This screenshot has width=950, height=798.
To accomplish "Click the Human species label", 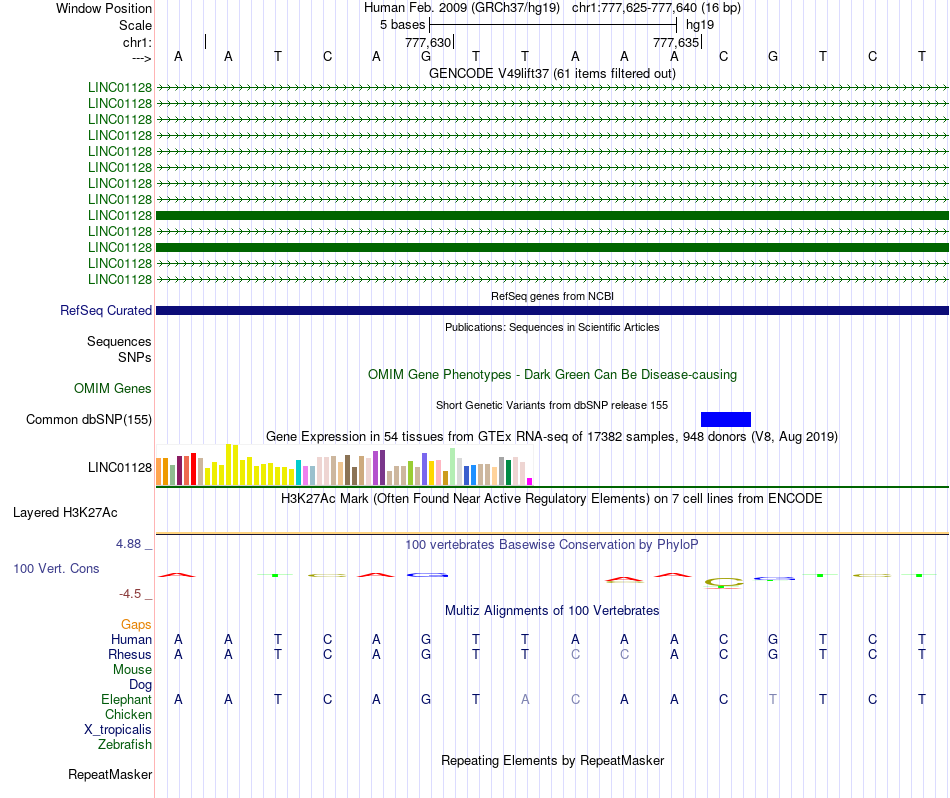I will click(131, 639).
